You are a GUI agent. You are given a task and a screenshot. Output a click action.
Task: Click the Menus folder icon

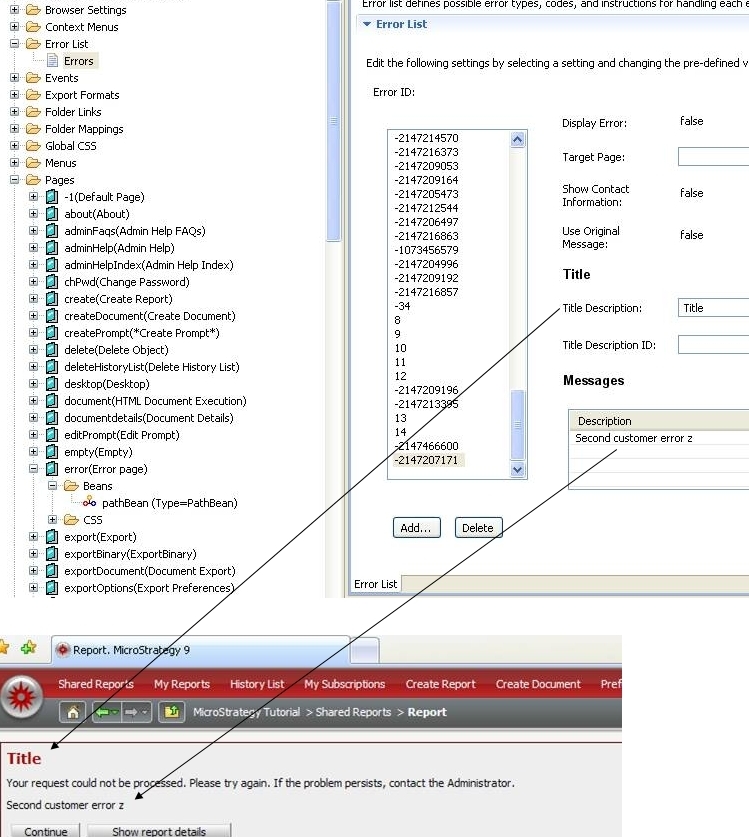(33, 163)
